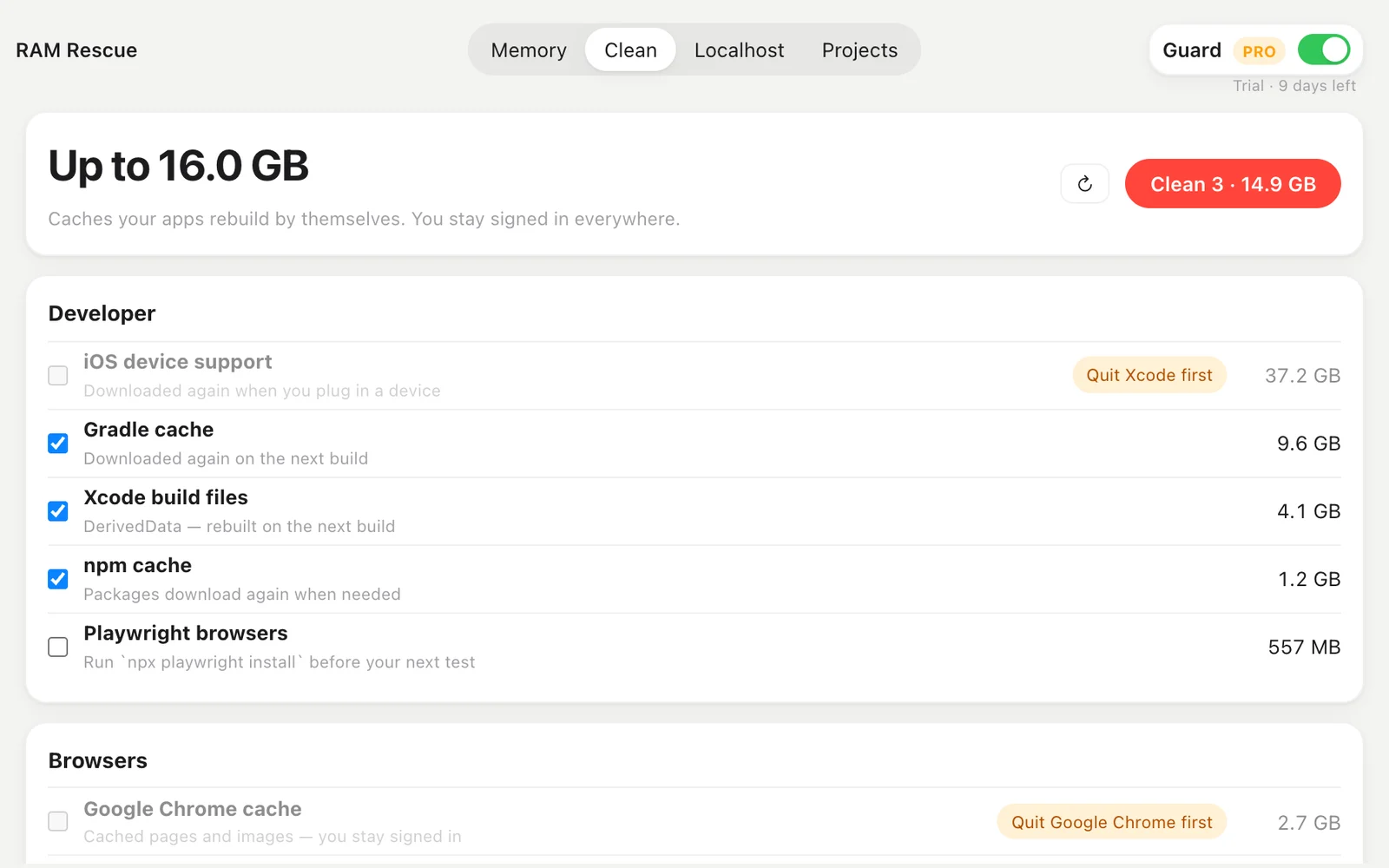
Task: Click the 2.7 GB size value
Action: click(x=1309, y=823)
